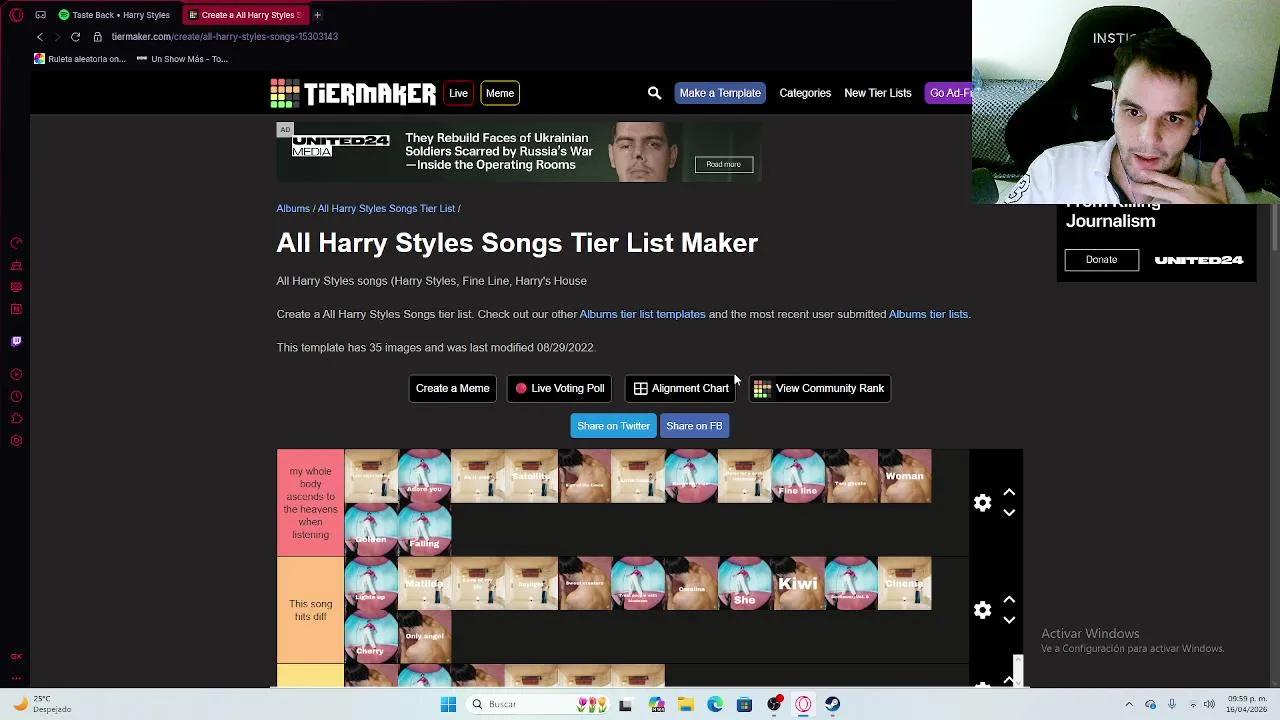Select the Kiwi song tile

[x=798, y=584]
